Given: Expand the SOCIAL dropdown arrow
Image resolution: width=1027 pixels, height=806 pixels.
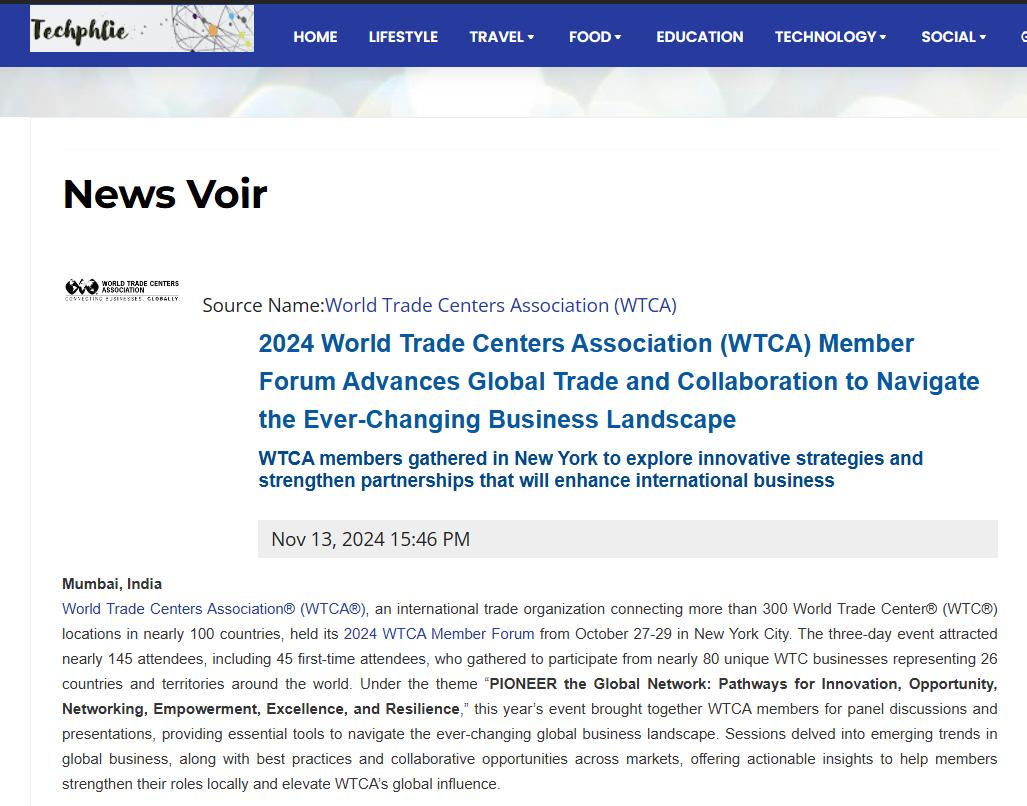Looking at the screenshot, I should (982, 37).
